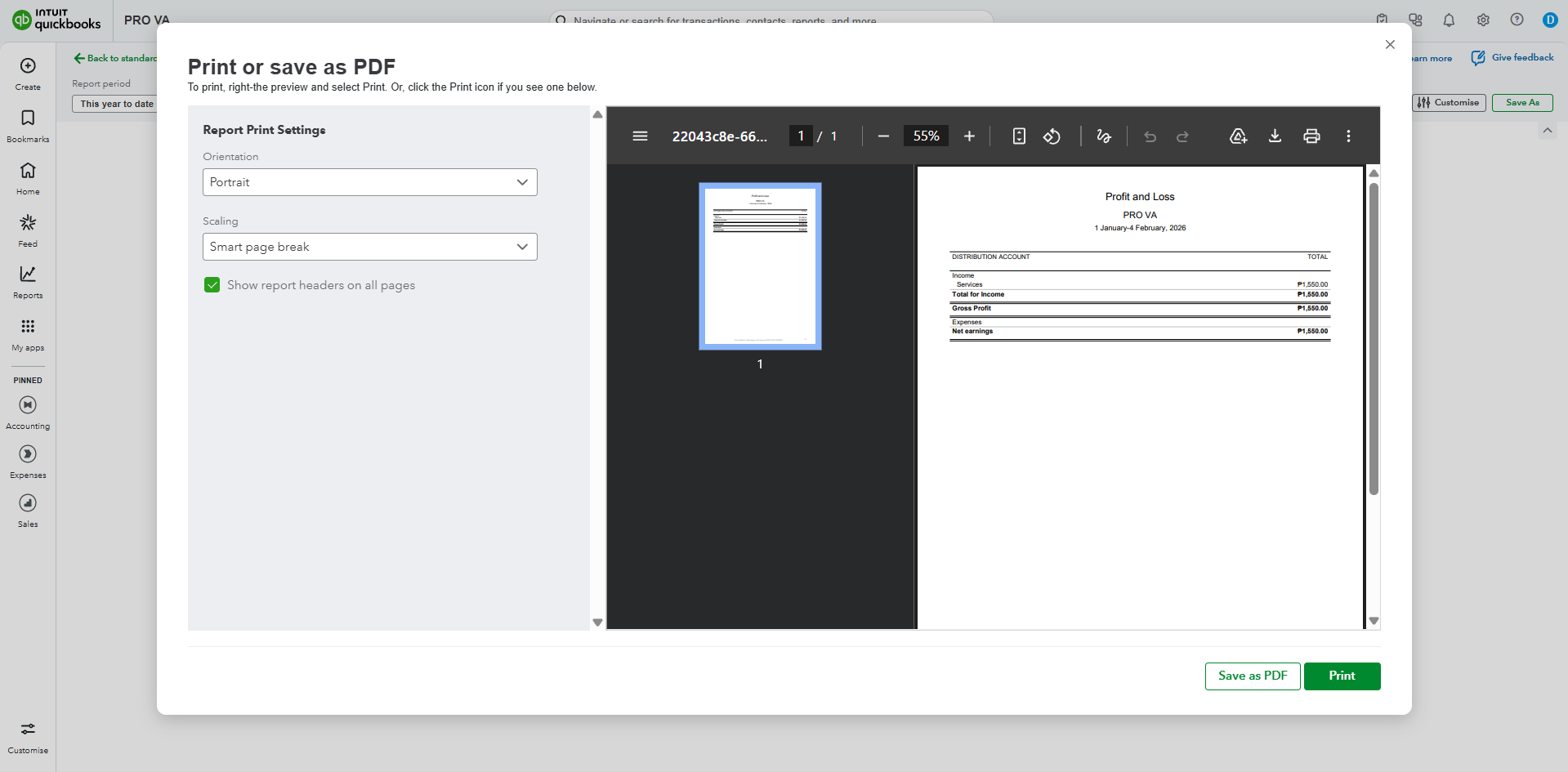Viewport: 1568px width, 772px height.
Task: Click the QuickBooks logo
Action: 56,20
